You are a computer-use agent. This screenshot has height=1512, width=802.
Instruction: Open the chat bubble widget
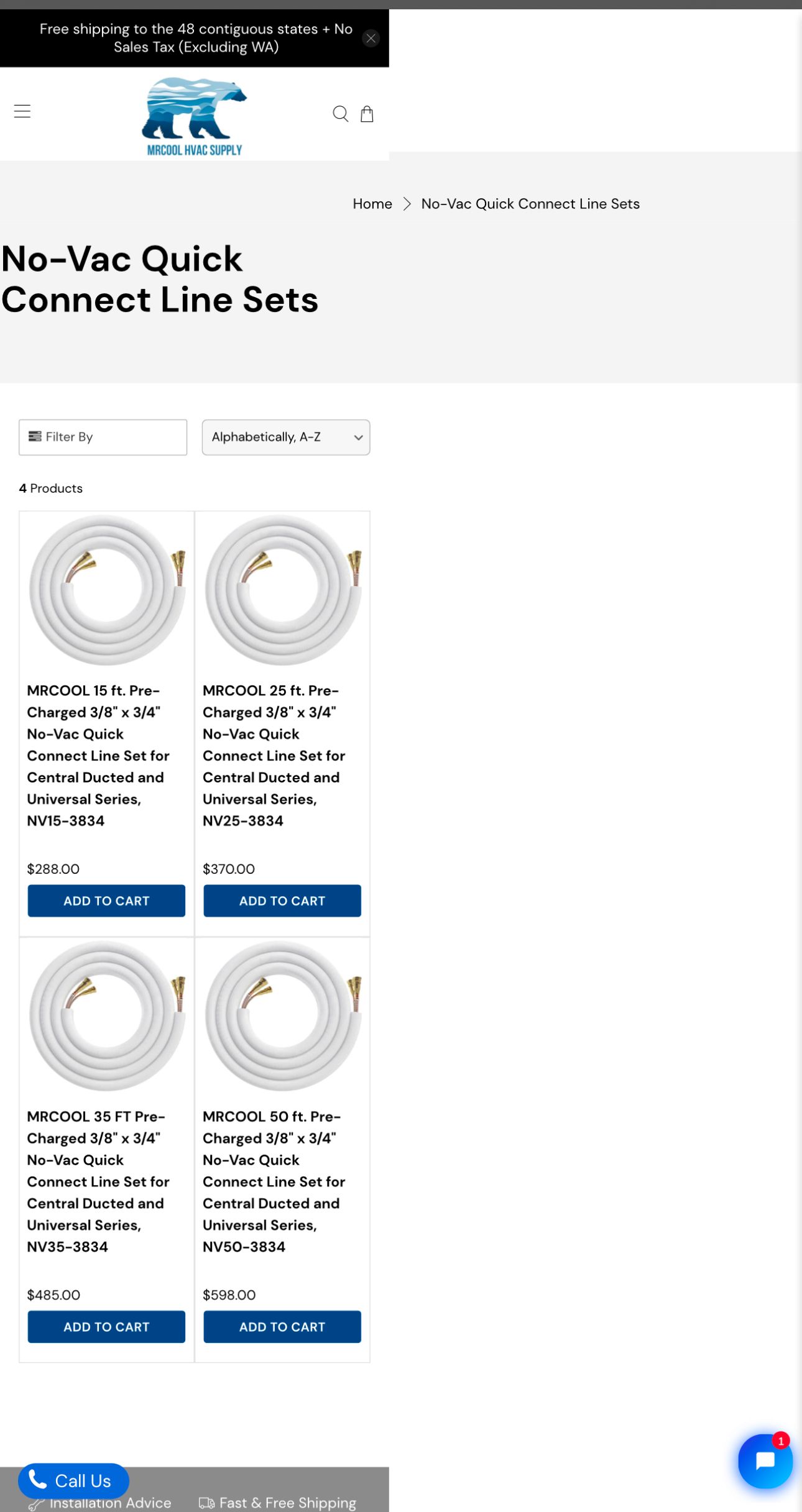click(x=765, y=1460)
